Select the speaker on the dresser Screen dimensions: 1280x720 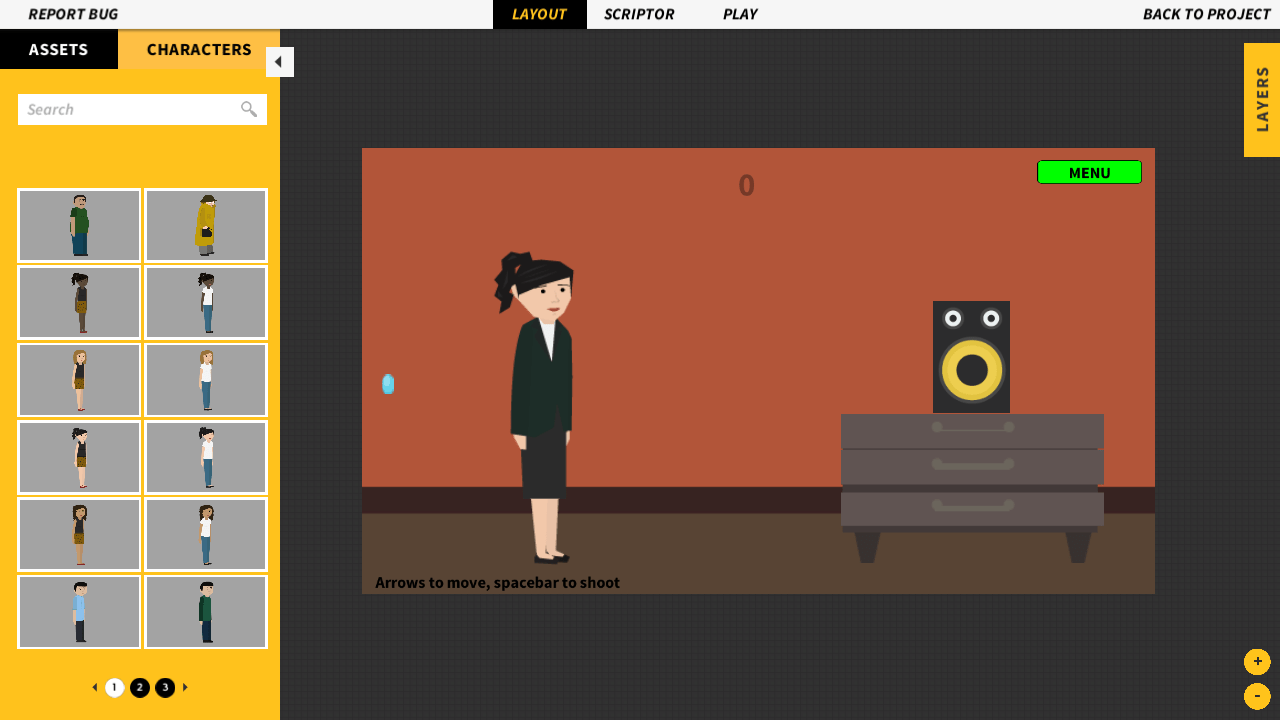(971, 357)
